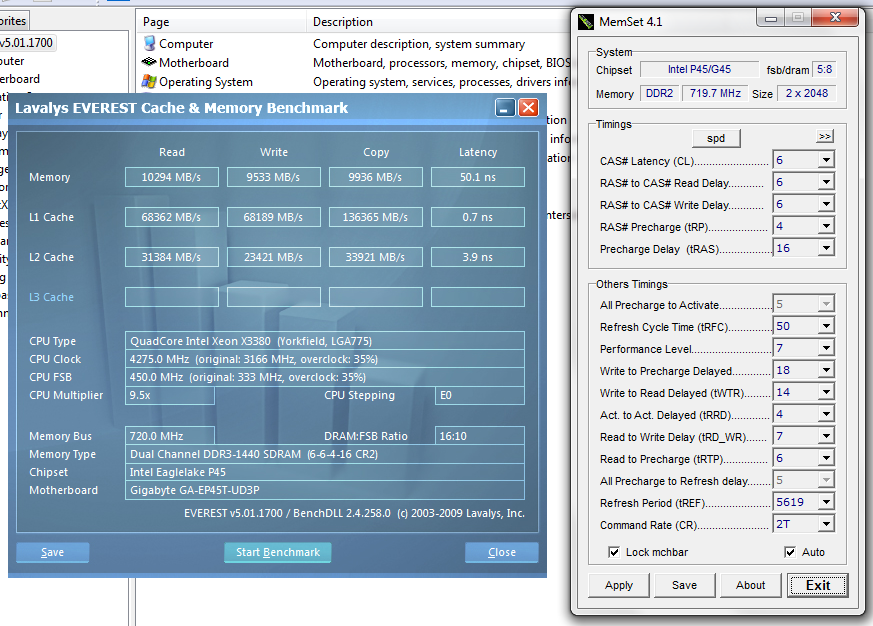Click the Memory Latency value 50.1 ns

(478, 177)
